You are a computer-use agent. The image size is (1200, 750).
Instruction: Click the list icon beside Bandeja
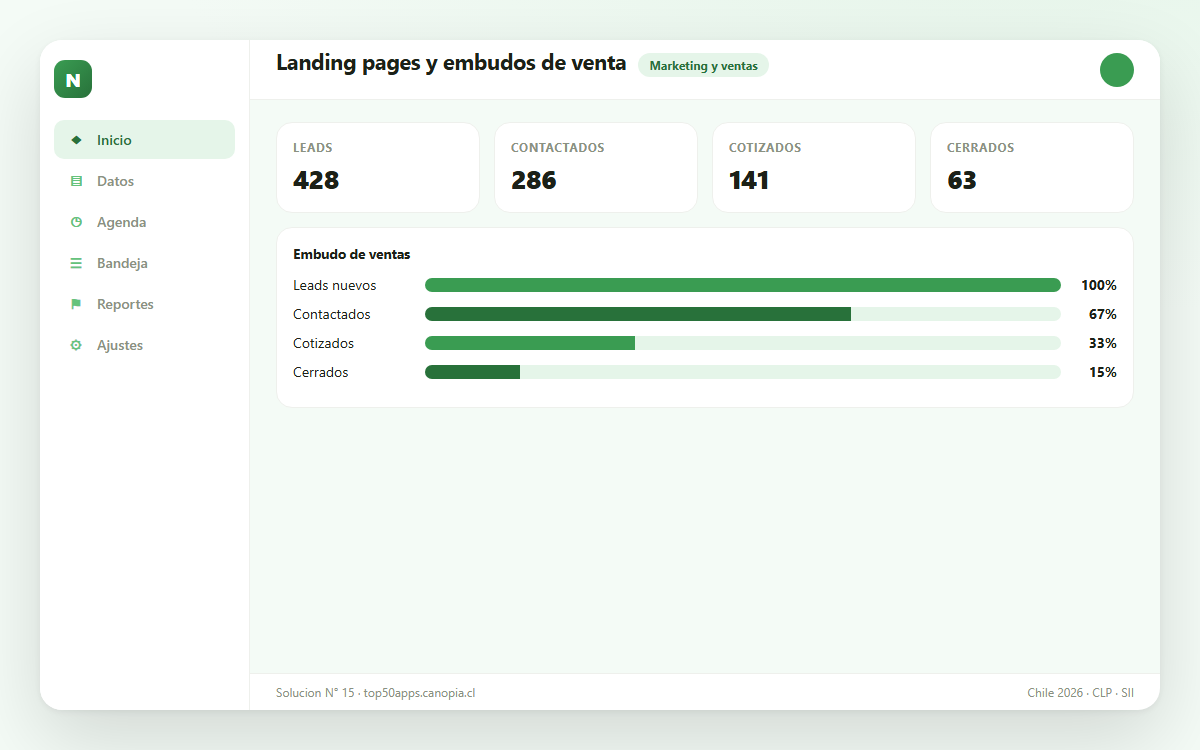pos(76,263)
